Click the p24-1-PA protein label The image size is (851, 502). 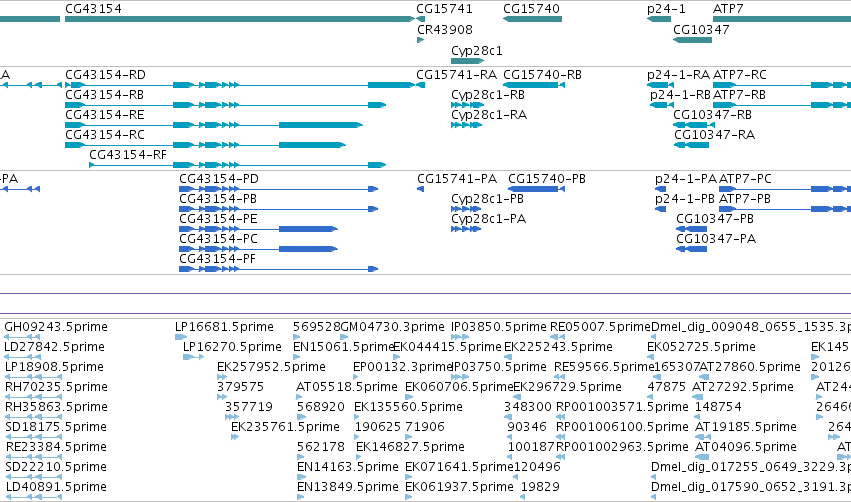(685, 179)
